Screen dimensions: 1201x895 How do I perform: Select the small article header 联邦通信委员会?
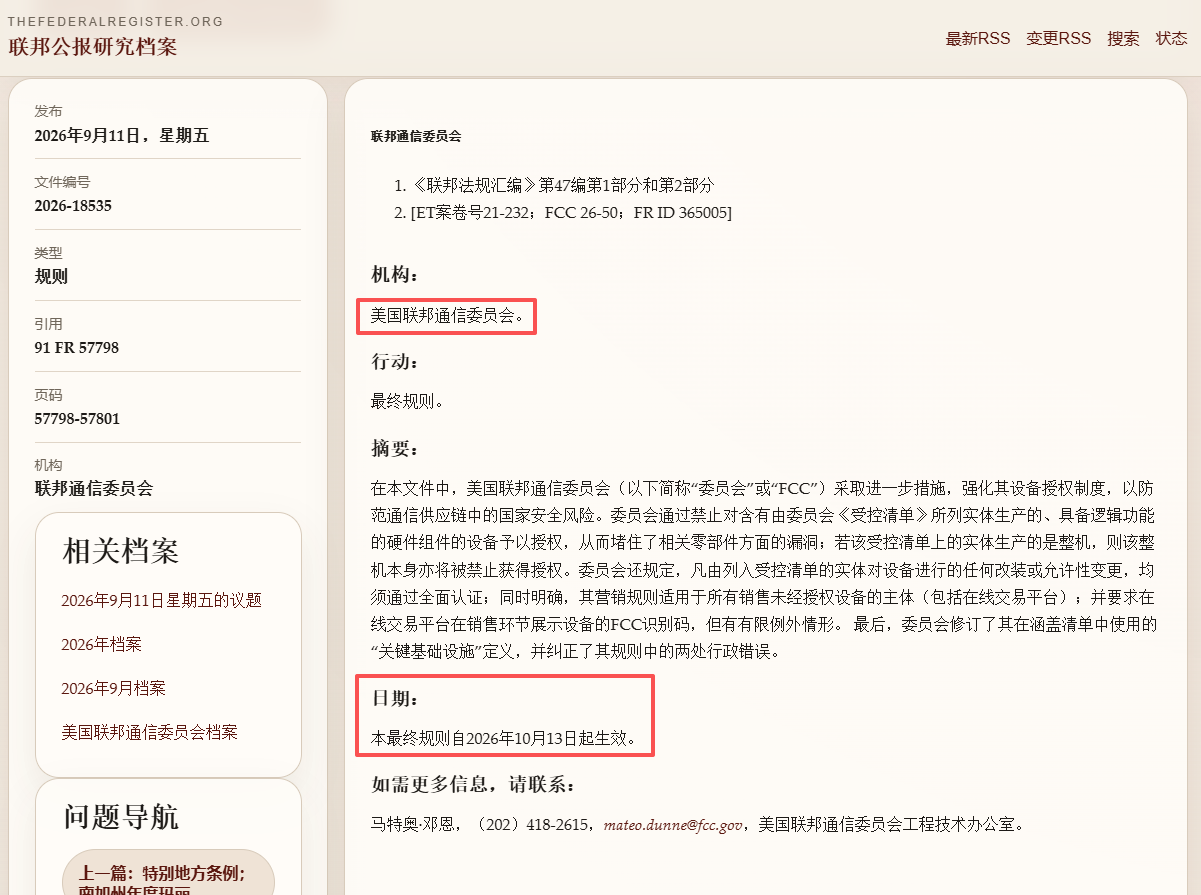coord(416,136)
